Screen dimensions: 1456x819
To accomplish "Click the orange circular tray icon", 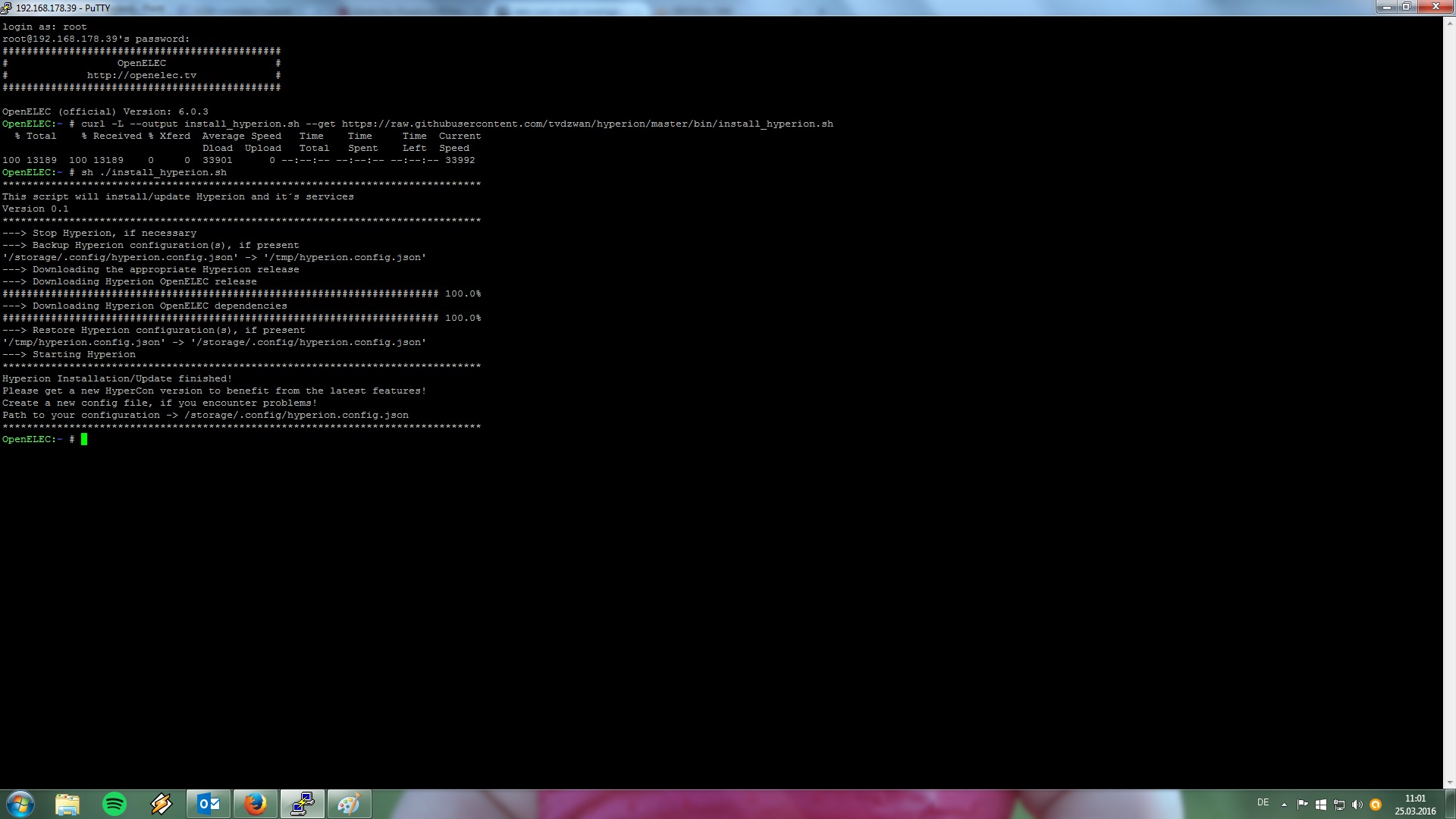I will tap(1376, 805).
